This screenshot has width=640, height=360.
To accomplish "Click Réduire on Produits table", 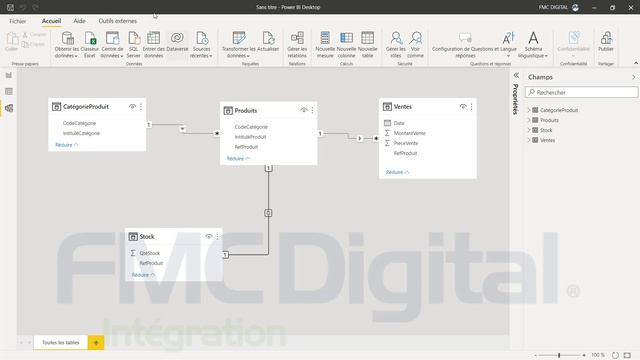I will click(x=238, y=158).
